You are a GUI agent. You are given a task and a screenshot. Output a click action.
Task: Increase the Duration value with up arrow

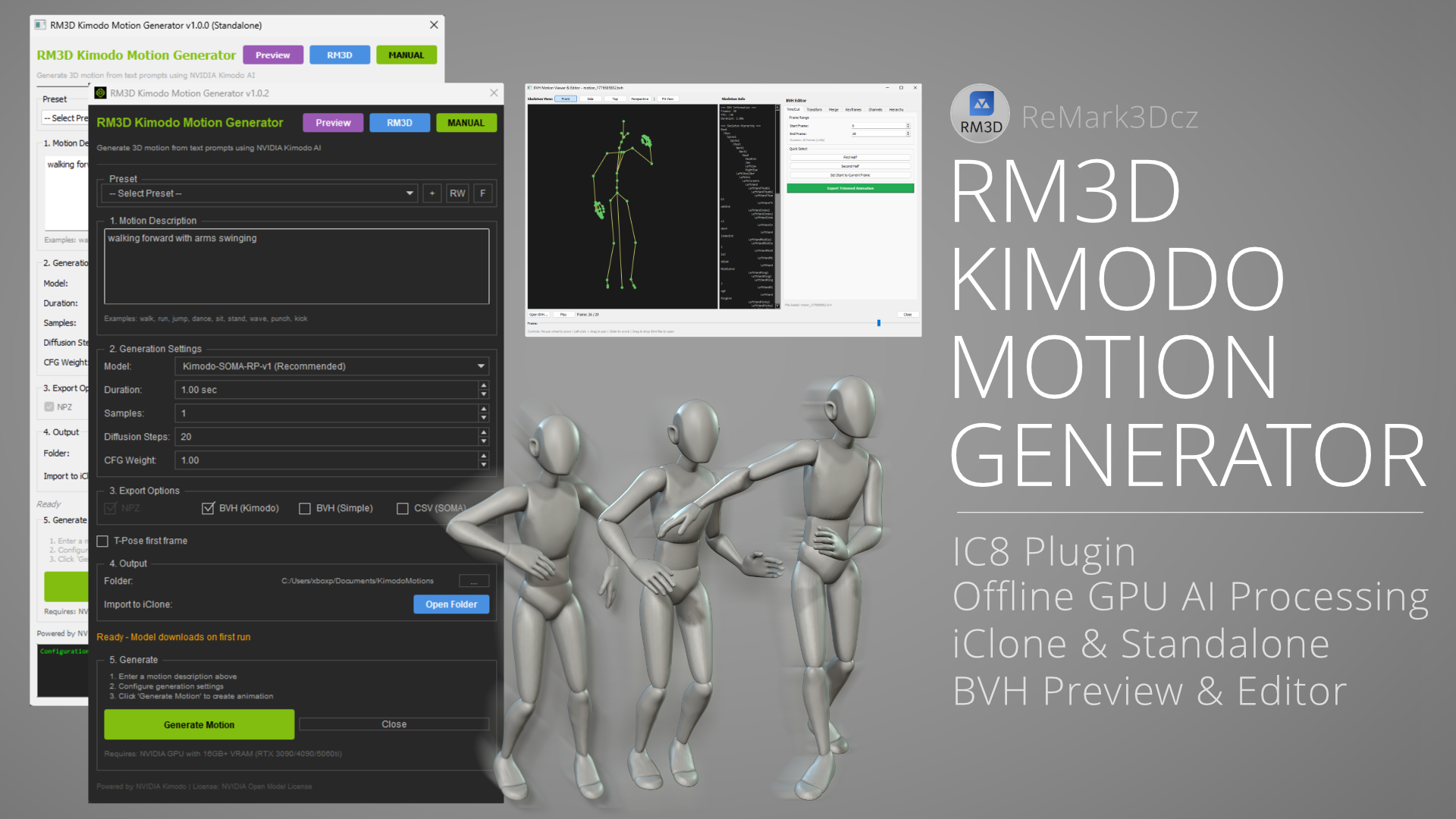point(484,385)
